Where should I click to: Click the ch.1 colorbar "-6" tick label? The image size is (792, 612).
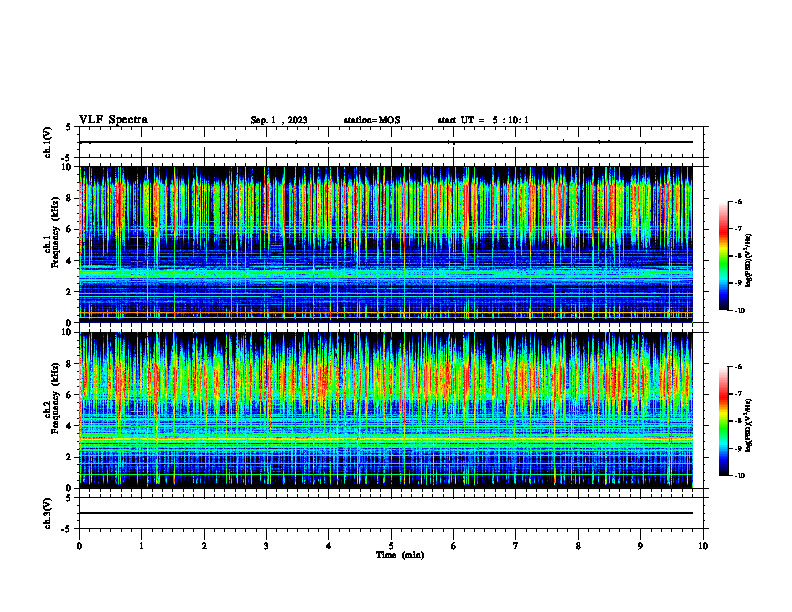point(739,202)
